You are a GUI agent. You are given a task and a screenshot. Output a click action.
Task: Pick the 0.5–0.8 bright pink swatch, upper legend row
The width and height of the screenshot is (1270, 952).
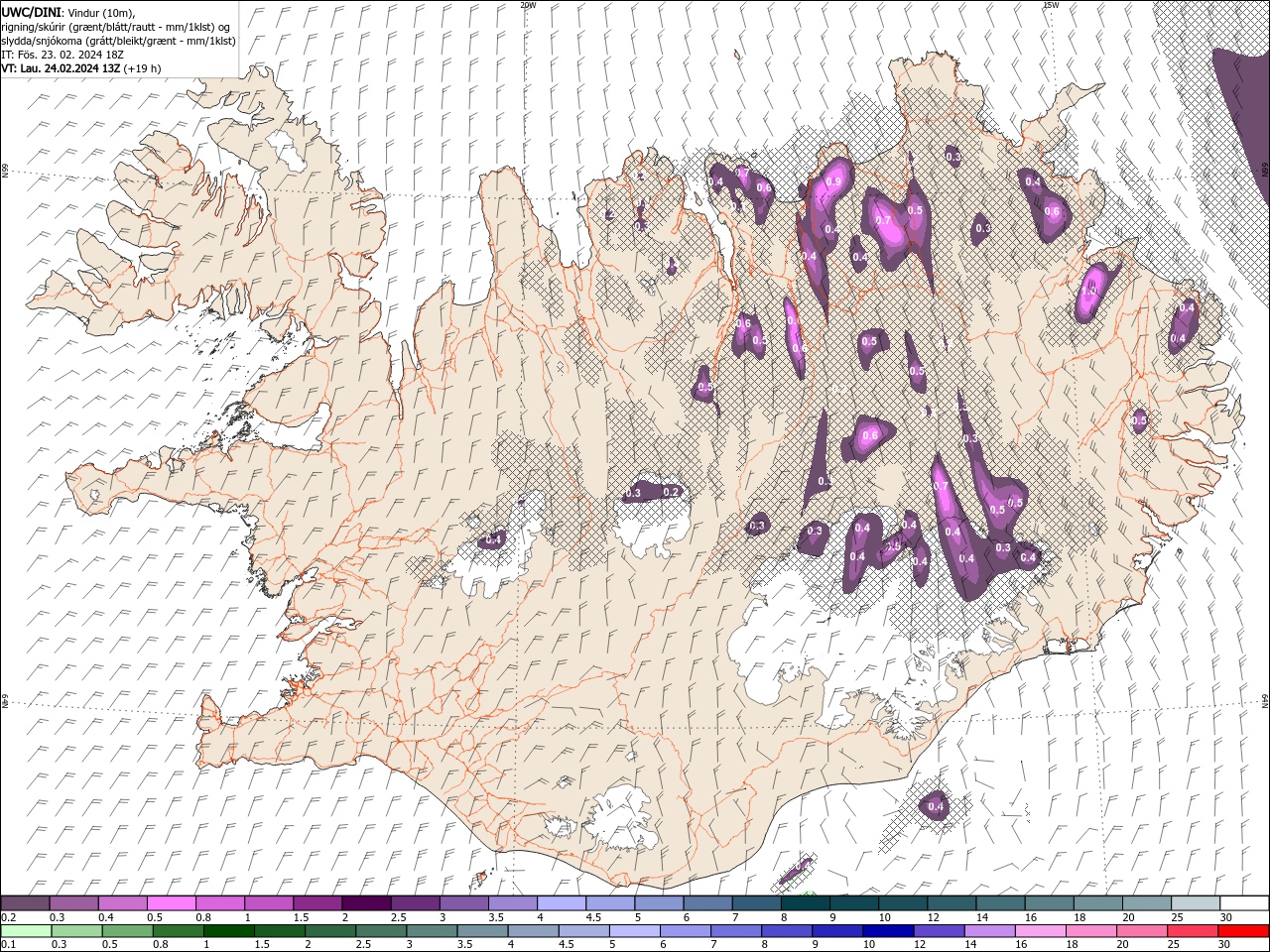tap(171, 903)
